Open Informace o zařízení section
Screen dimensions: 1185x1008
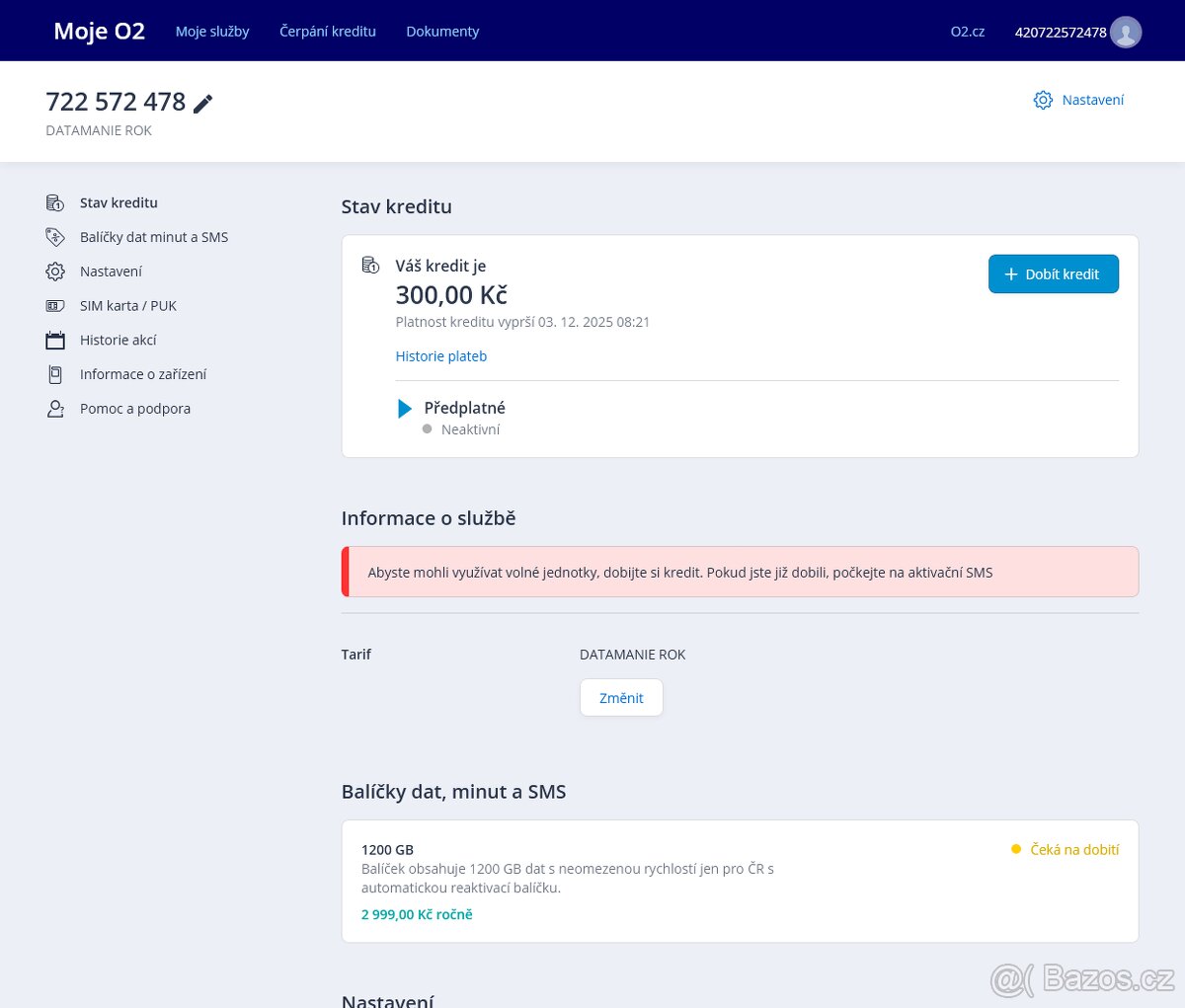point(143,374)
